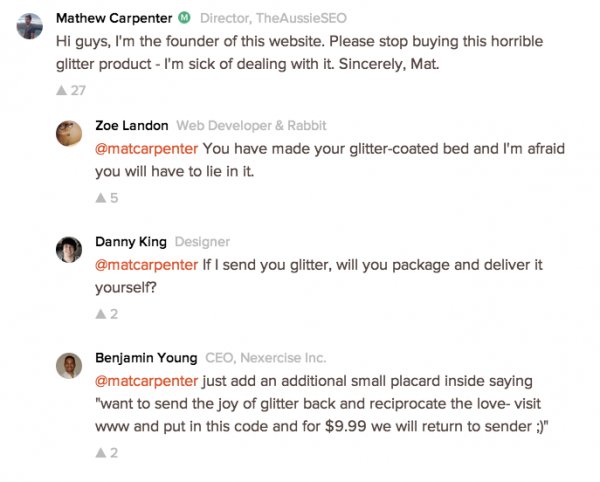Open Danny King's profile avatar
This screenshot has height=482, width=600.
click(x=69, y=250)
